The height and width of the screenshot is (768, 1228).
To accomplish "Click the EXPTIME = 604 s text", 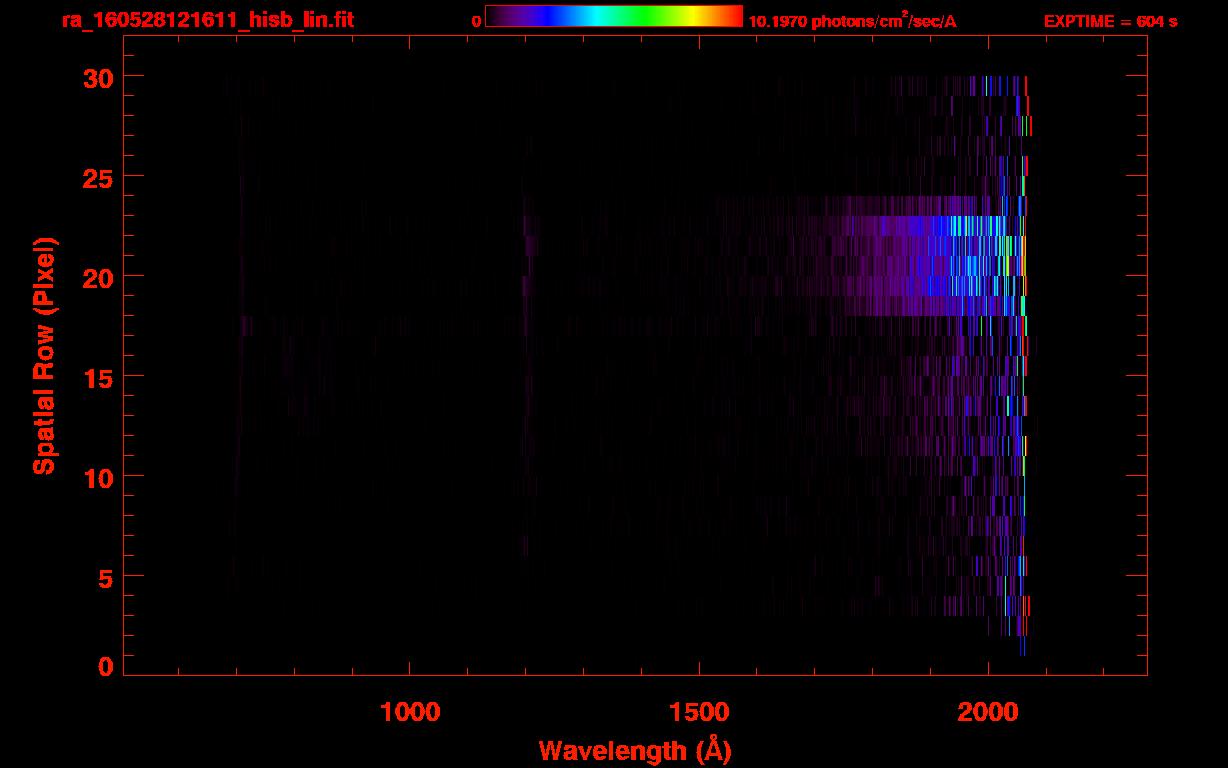I will (1110, 21).
